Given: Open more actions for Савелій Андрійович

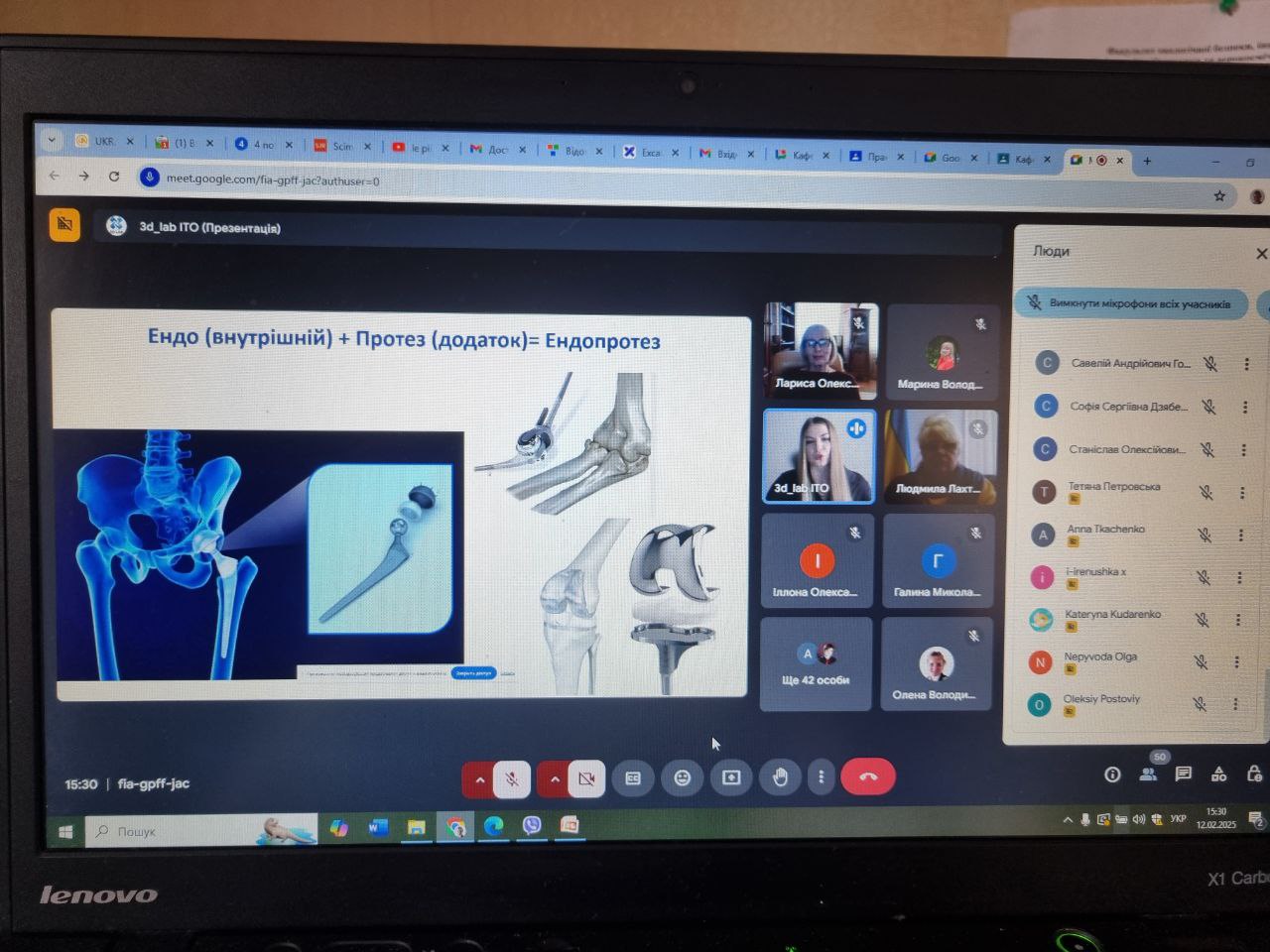Looking at the screenshot, I should pos(1246,364).
